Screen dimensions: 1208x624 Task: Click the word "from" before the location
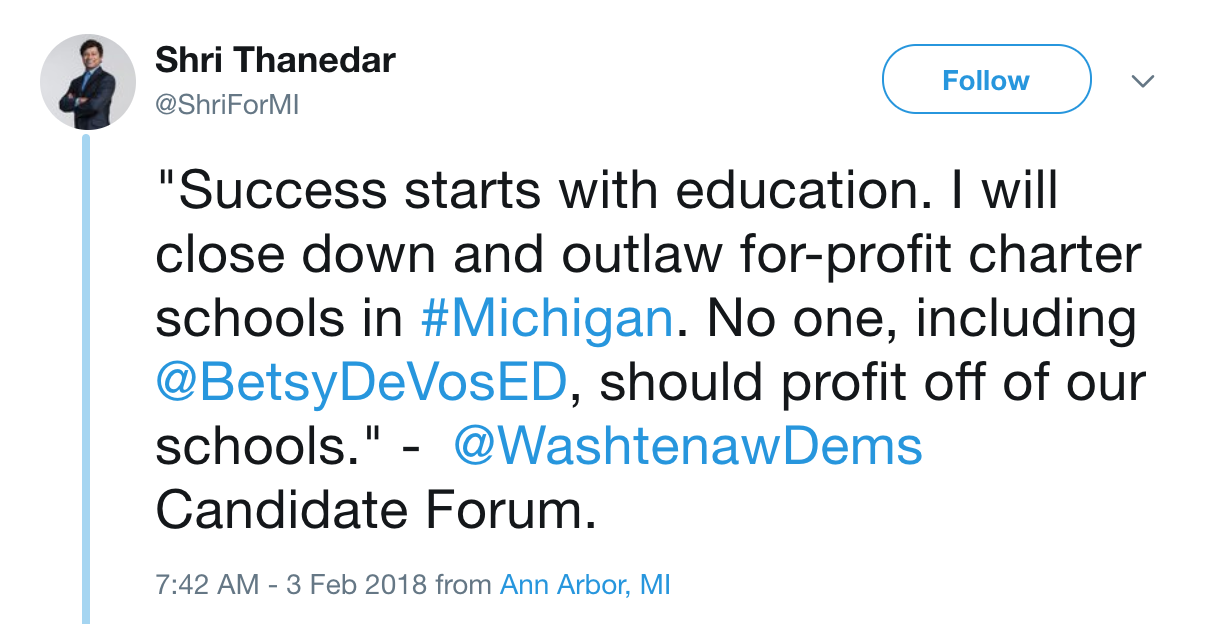464,584
